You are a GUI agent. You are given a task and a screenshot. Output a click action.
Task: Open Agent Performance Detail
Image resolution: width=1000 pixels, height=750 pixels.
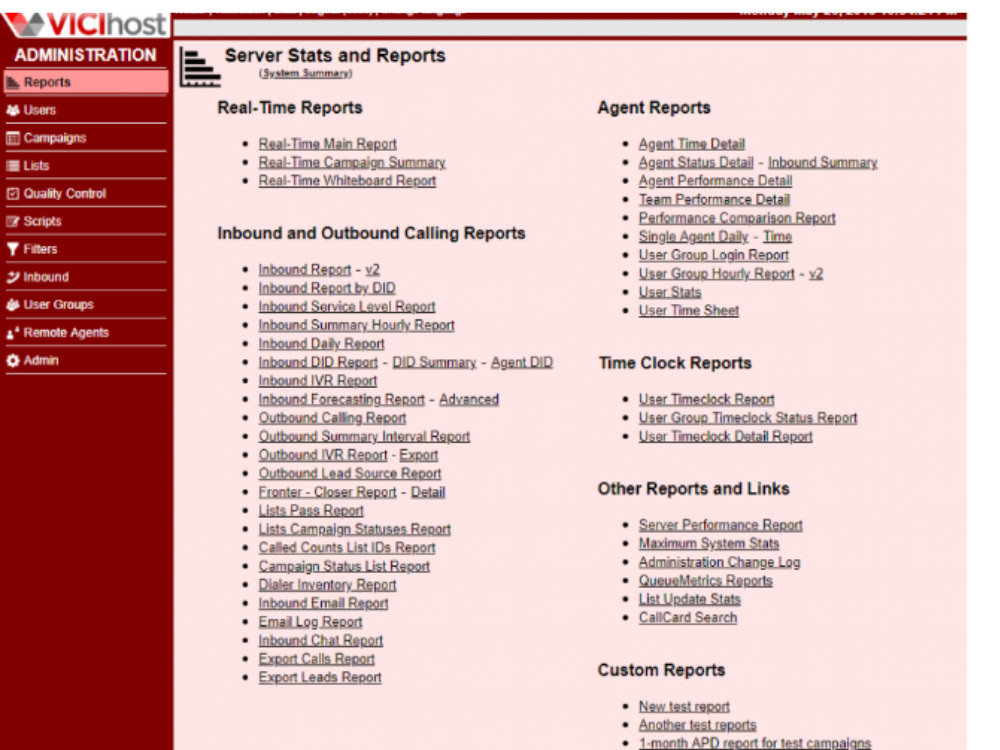point(716,181)
